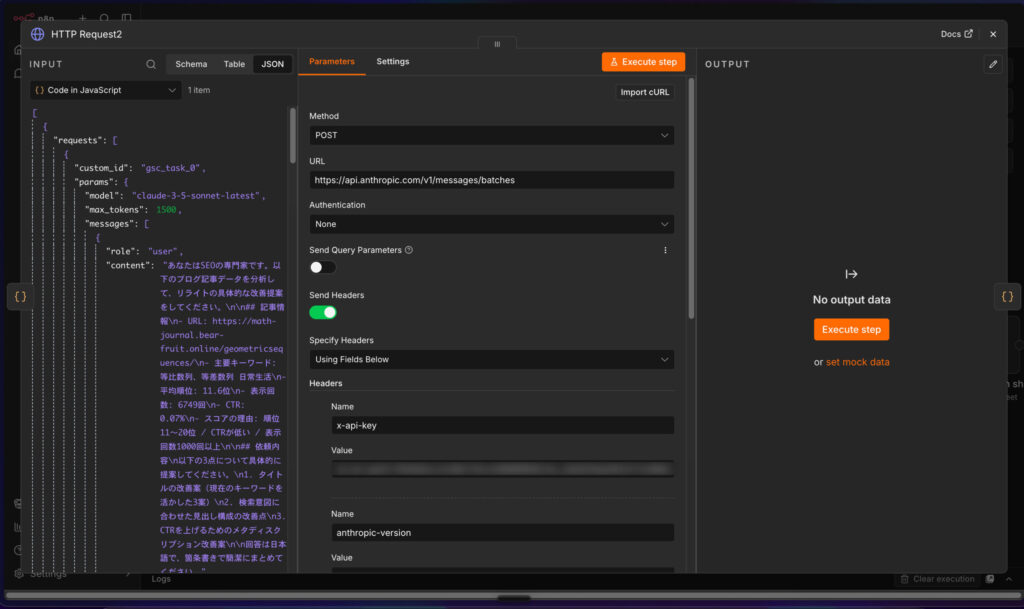This screenshot has height=609, width=1024.
Task: Click the bottom horizontal scrollbar
Action: 513,596
